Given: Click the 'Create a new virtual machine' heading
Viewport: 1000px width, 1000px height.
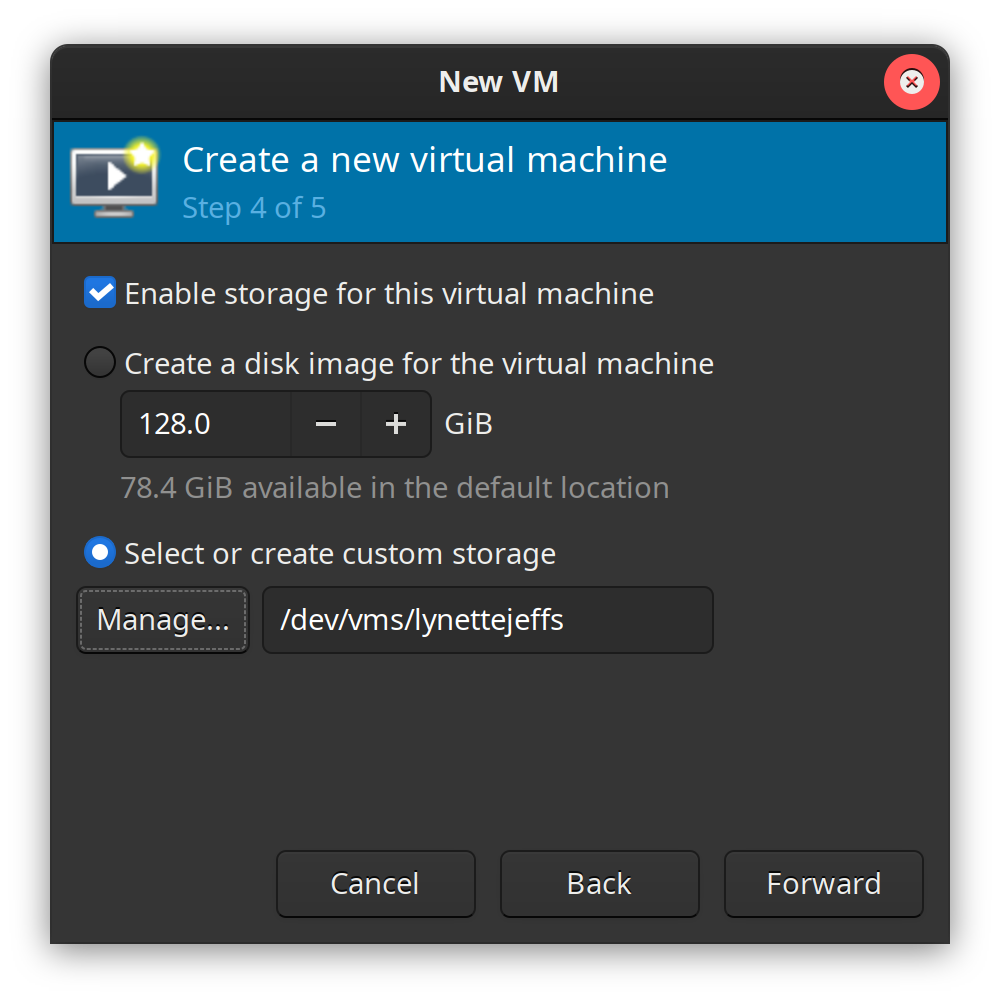Looking at the screenshot, I should click(x=425, y=160).
